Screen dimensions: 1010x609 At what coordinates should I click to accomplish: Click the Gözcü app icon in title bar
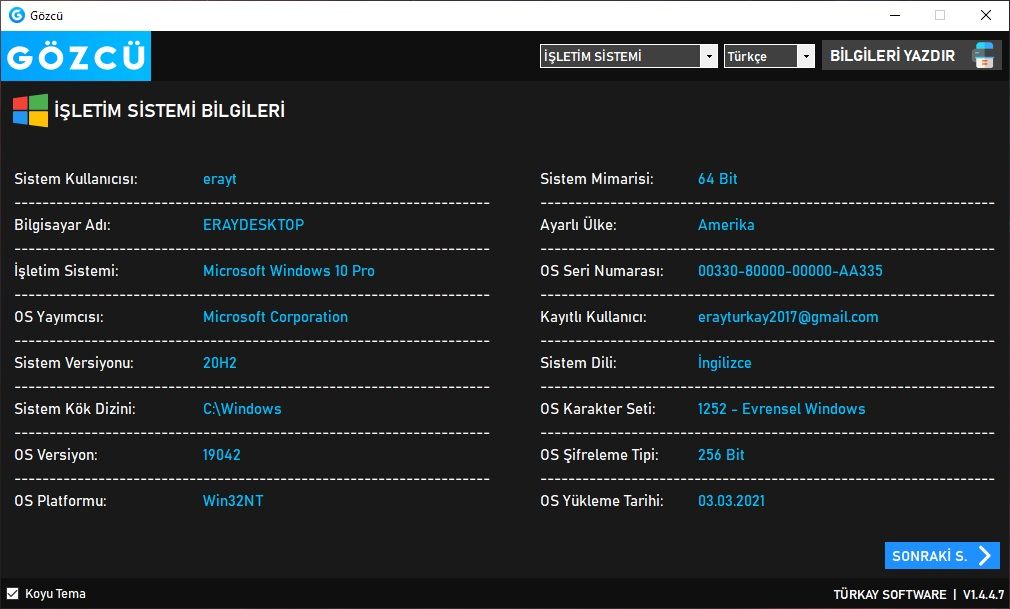coord(17,15)
